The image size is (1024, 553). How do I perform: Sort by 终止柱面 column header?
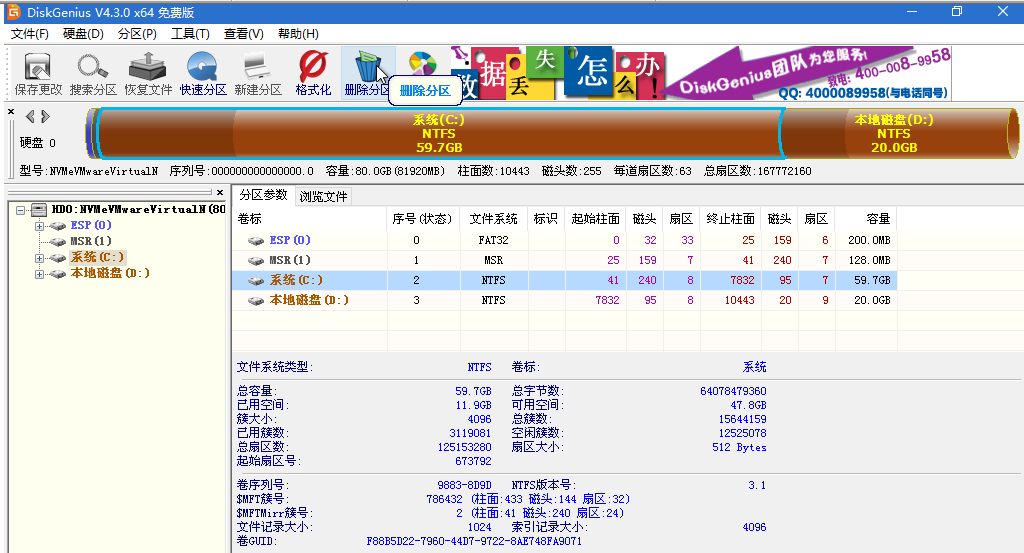[x=730, y=219]
